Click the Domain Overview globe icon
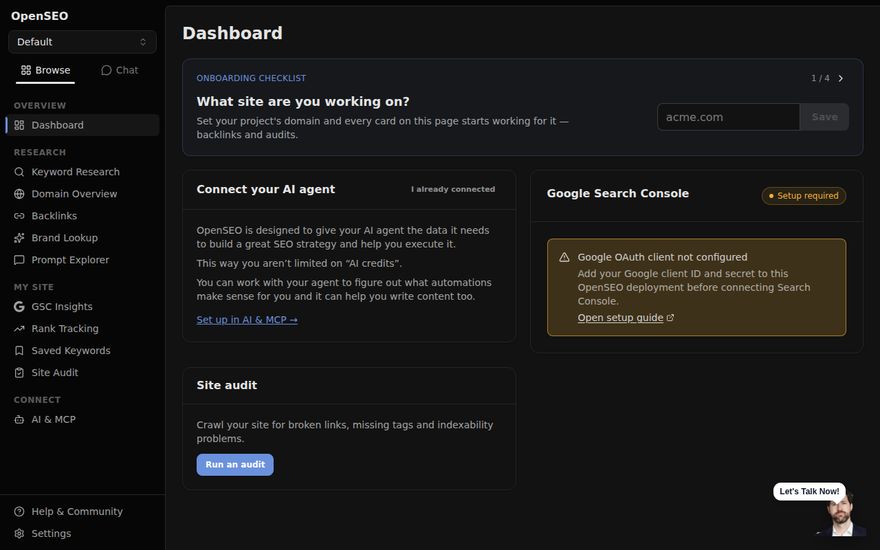 [x=19, y=194]
